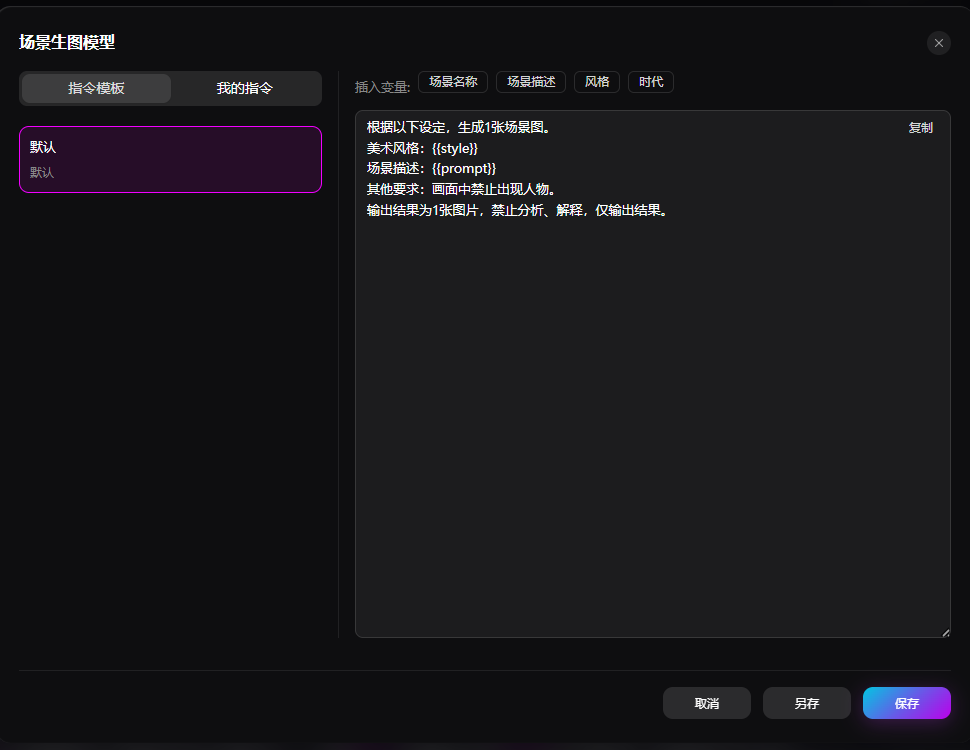Screen dimensions: 970x750
Task: Click the 保存 button
Action: click(906, 703)
